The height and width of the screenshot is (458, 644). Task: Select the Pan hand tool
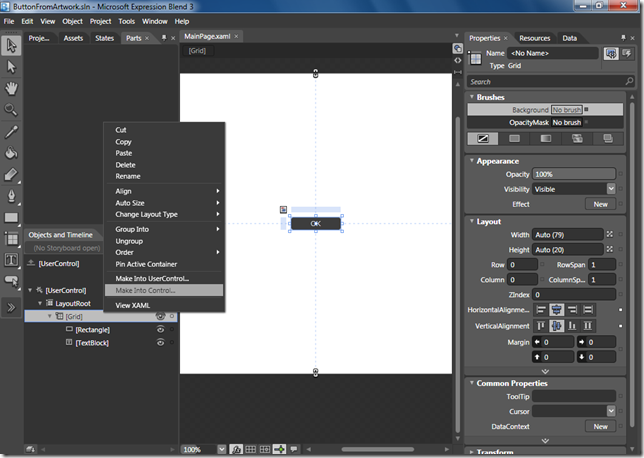(11, 88)
